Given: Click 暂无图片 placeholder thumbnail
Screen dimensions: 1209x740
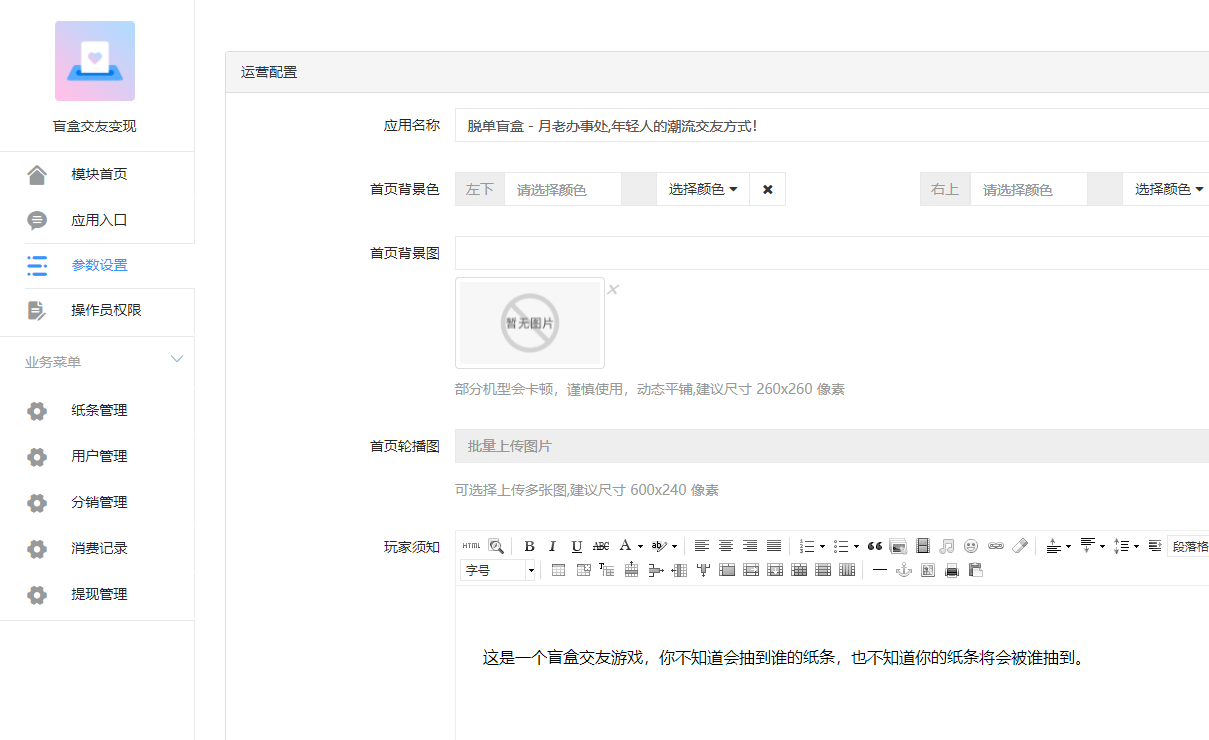Looking at the screenshot, I should tap(530, 323).
